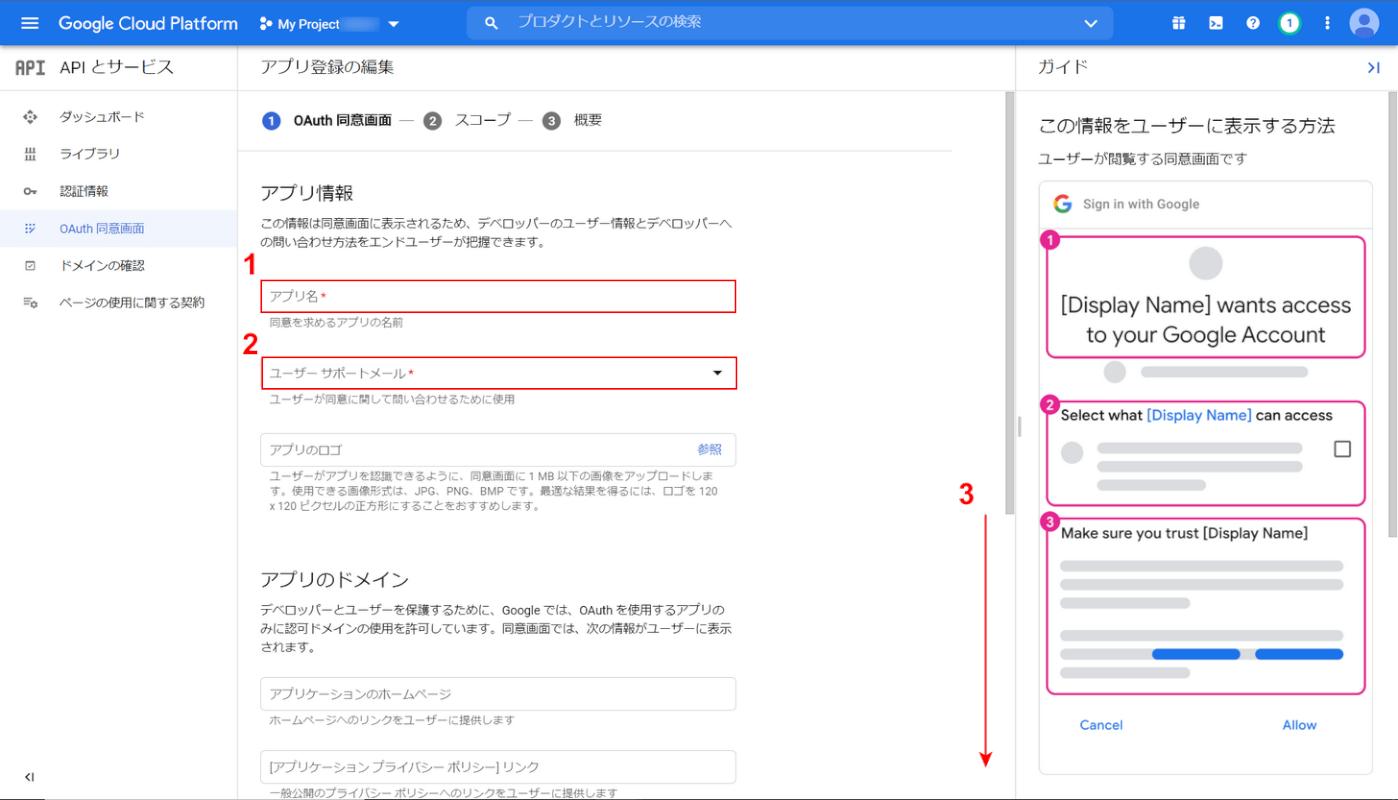Activate Cloud Shell terminal icon
The width and height of the screenshot is (1398, 800).
(1216, 23)
